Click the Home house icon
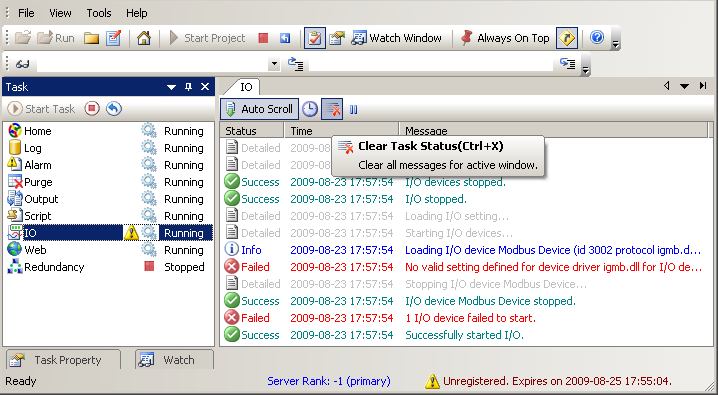Viewport: 718px width, 395px height. pyautogui.click(x=144, y=38)
